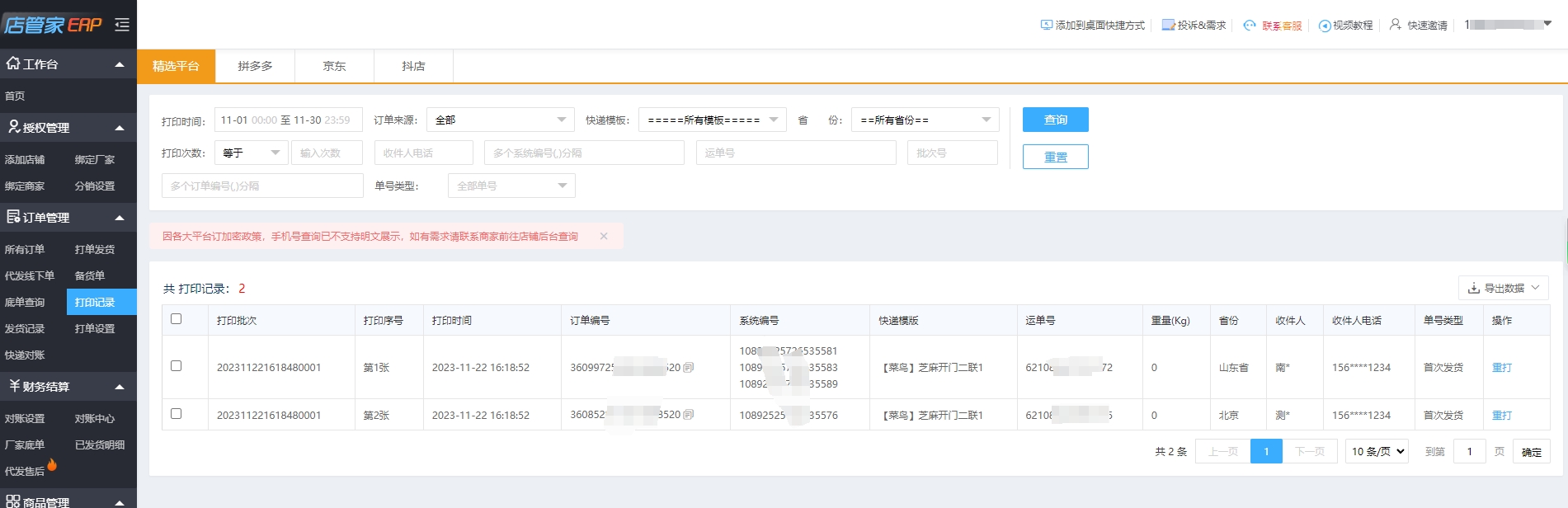The image size is (1568, 508).
Task: Tick the select-all checkbox in table header
Action: [x=176, y=319]
